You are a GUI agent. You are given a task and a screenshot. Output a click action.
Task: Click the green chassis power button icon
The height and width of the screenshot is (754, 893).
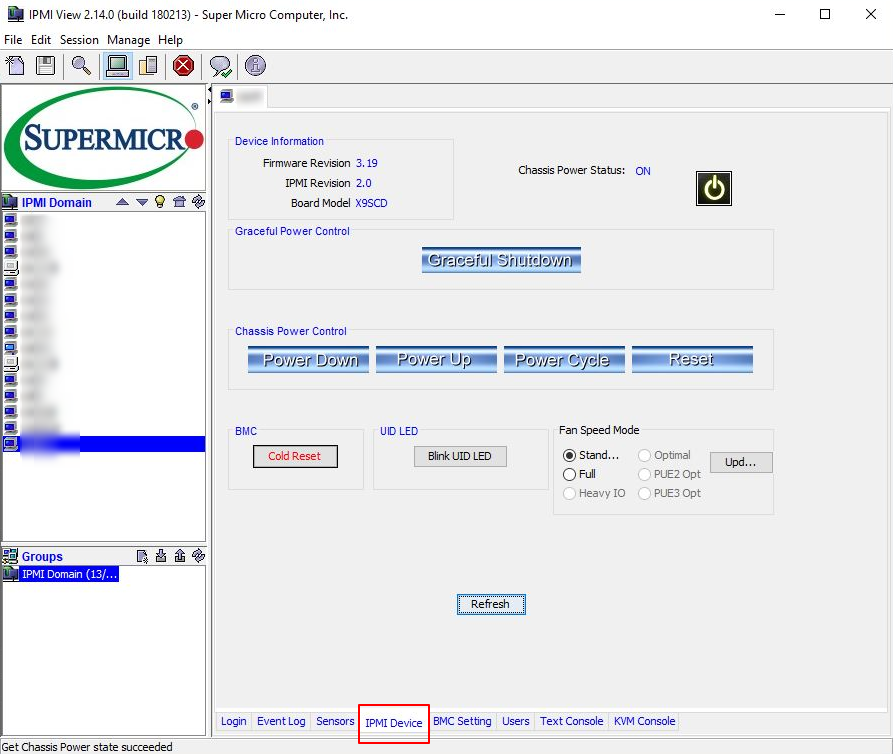click(713, 188)
